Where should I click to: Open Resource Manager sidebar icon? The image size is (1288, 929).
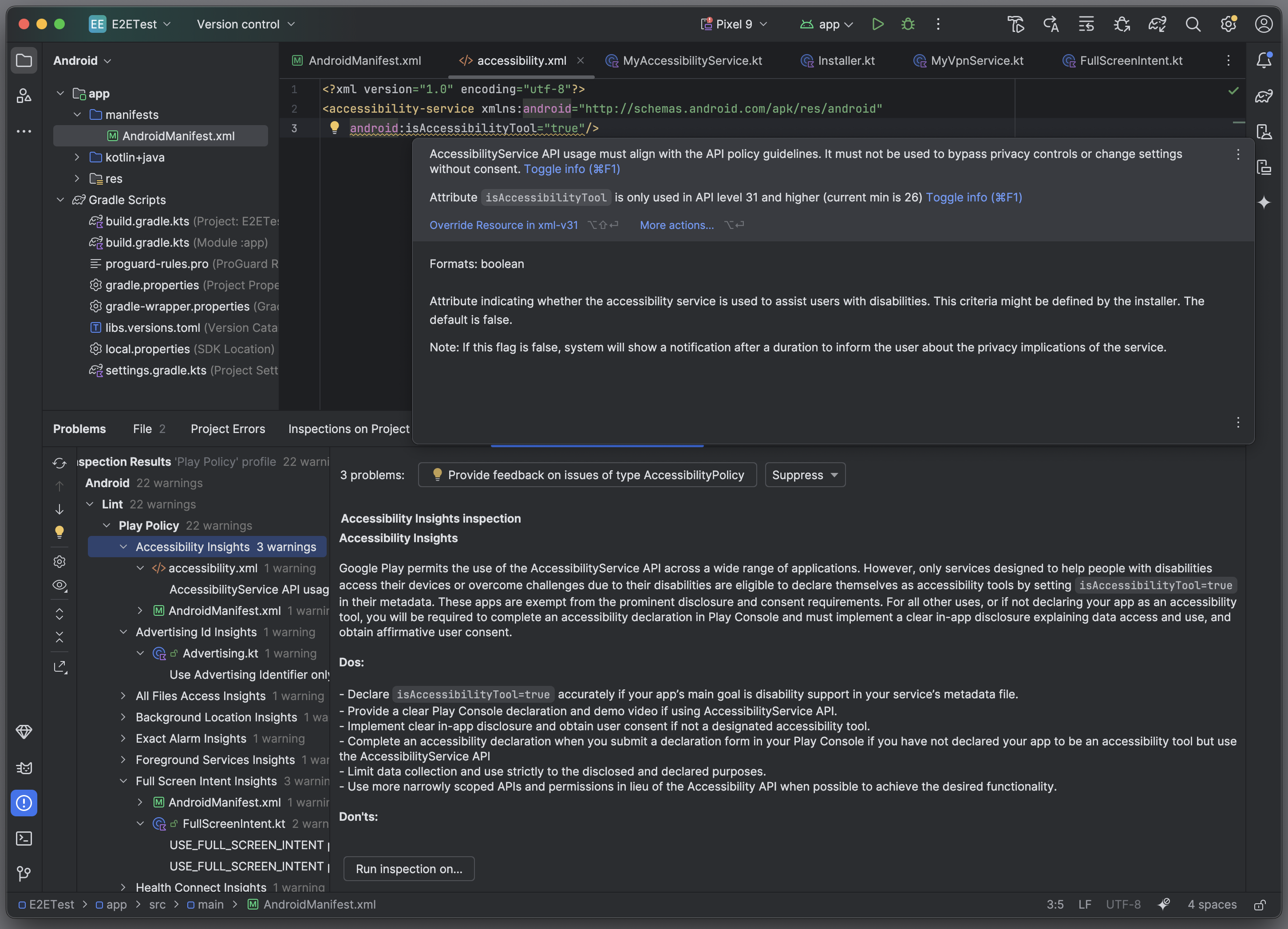(24, 95)
